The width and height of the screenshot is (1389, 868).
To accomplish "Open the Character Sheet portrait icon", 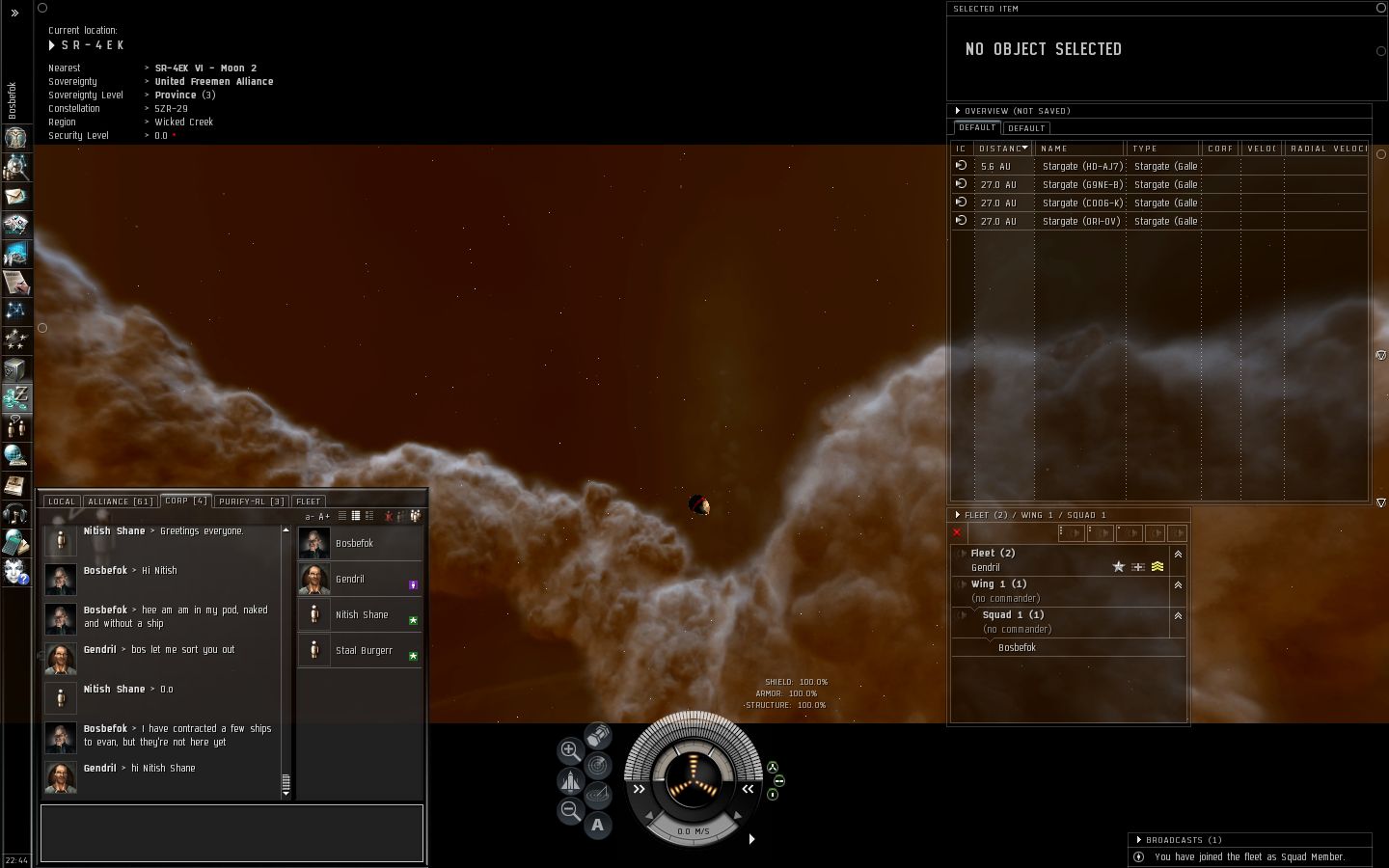I will pos(15,137).
